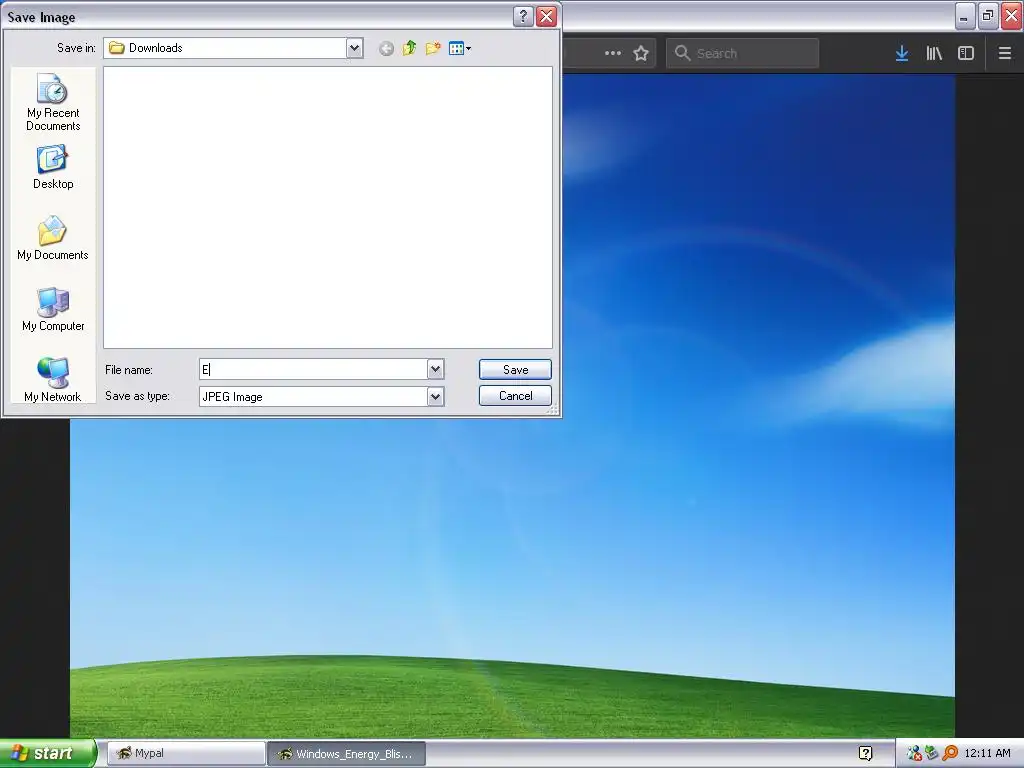Click the orange magnifier tray icon
The height and width of the screenshot is (768, 1024).
point(950,754)
